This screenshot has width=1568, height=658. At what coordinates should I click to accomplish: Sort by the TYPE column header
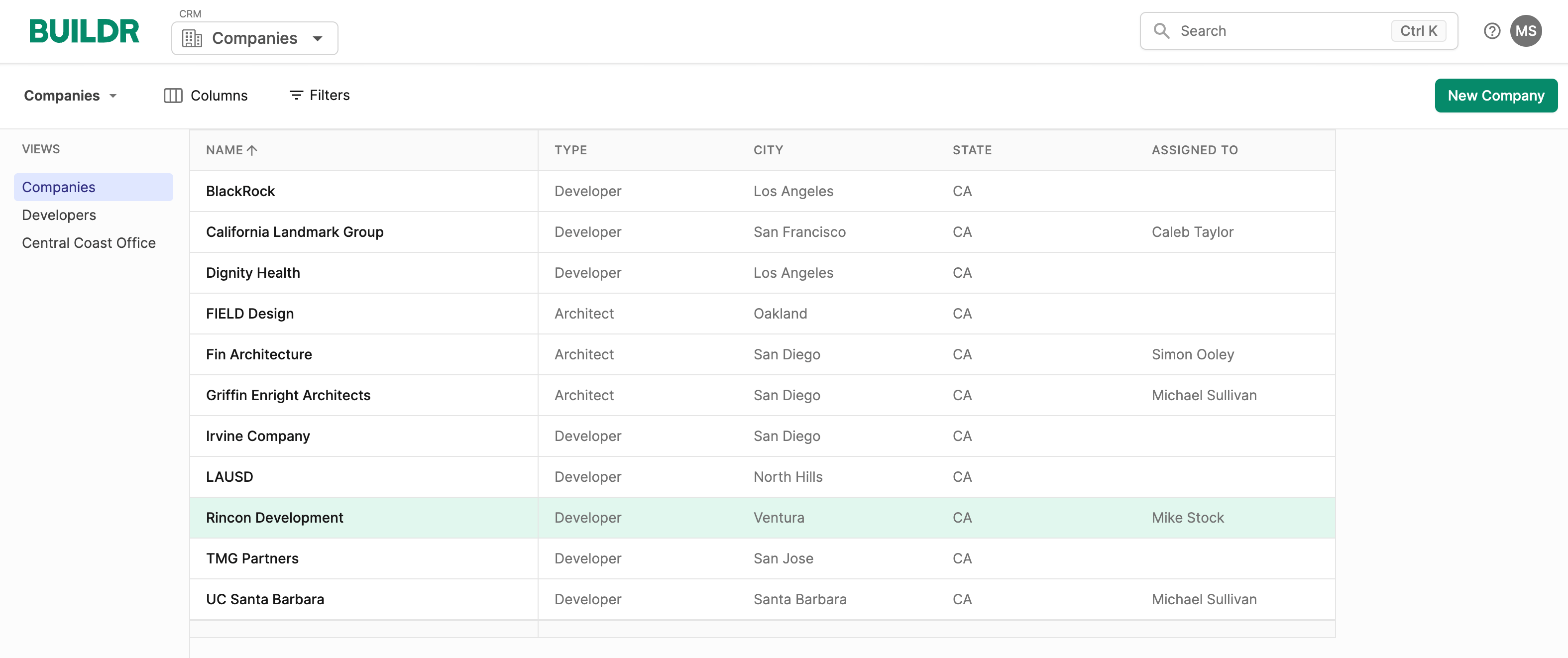tap(570, 150)
